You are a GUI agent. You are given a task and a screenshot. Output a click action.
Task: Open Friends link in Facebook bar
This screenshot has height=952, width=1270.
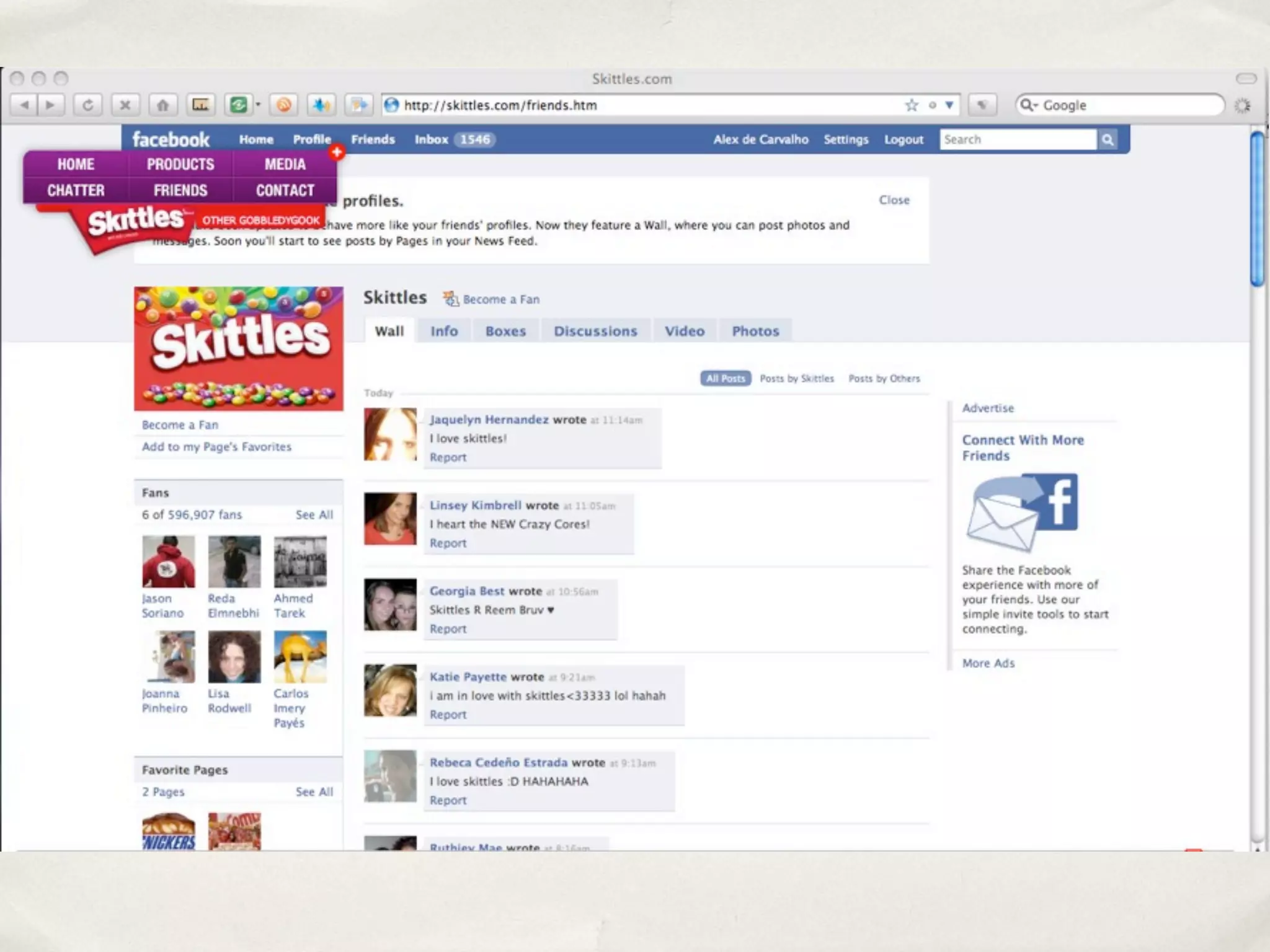[373, 139]
